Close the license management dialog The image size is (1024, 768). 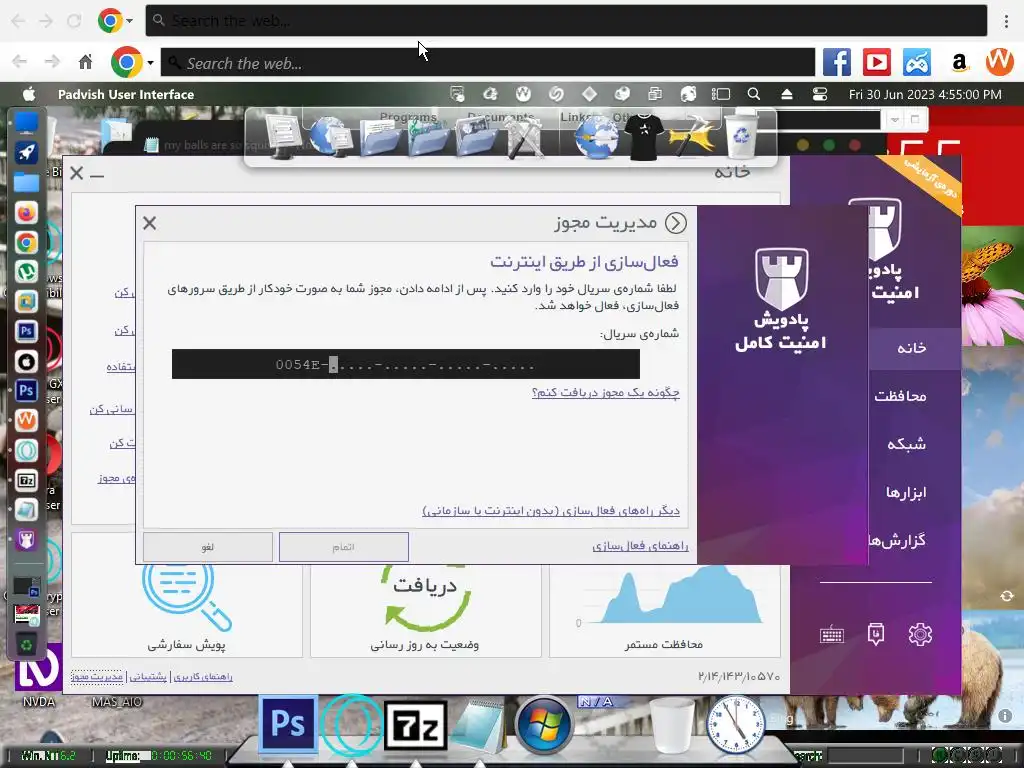150,223
